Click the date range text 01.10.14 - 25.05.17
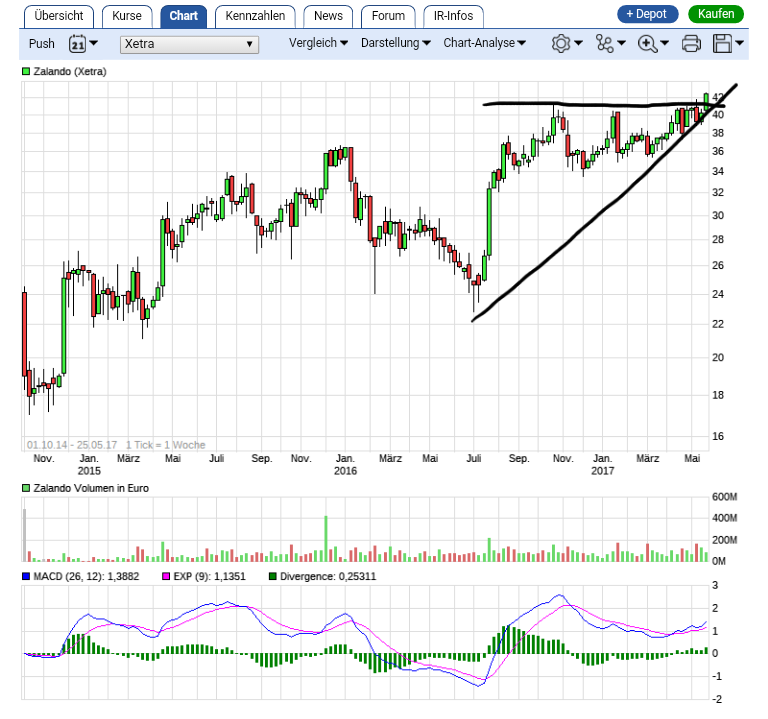This screenshot has height=719, width=768. tap(72, 445)
